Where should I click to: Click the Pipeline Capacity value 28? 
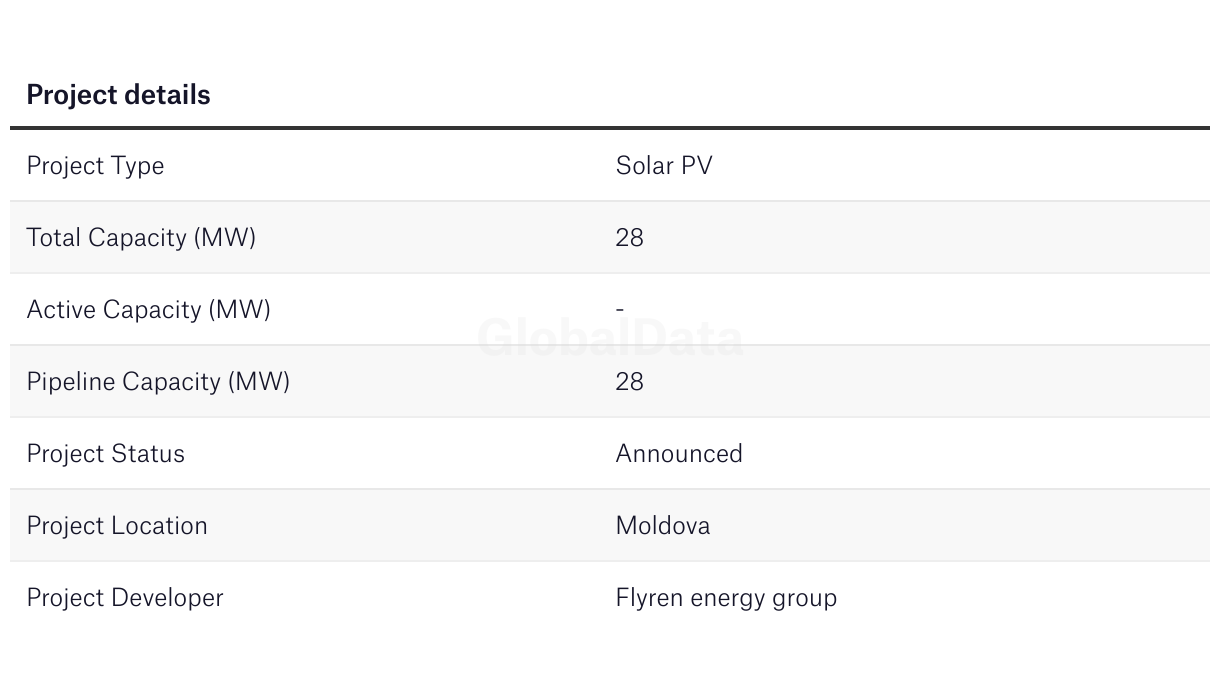[629, 382]
